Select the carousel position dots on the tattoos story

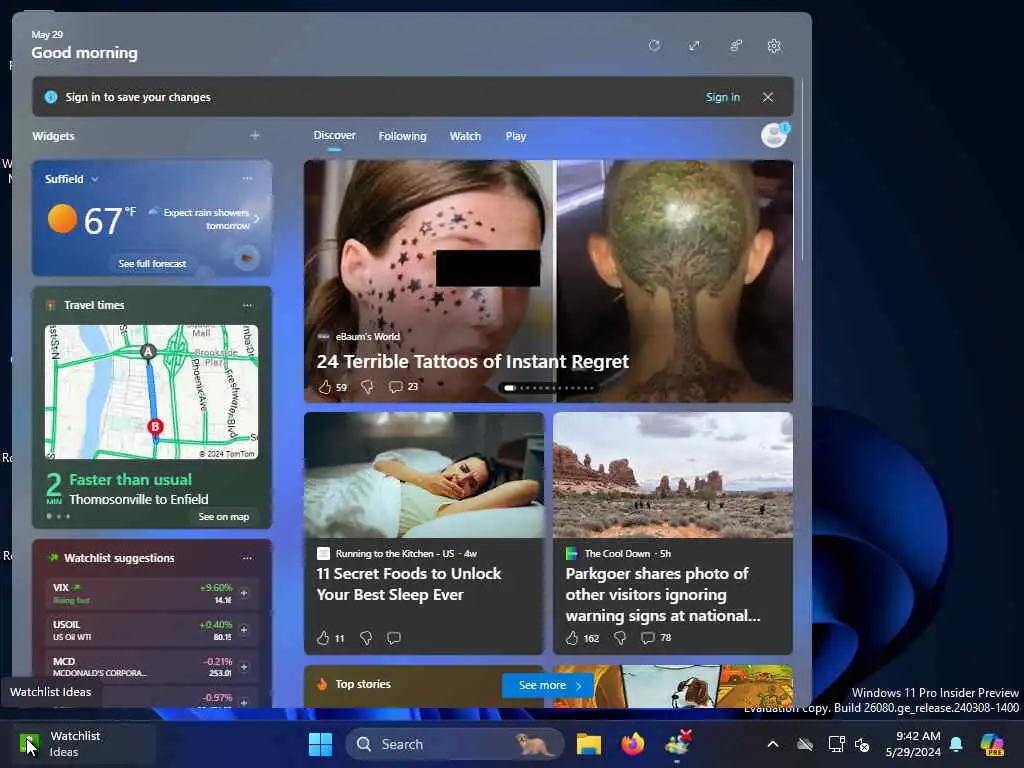coord(549,388)
